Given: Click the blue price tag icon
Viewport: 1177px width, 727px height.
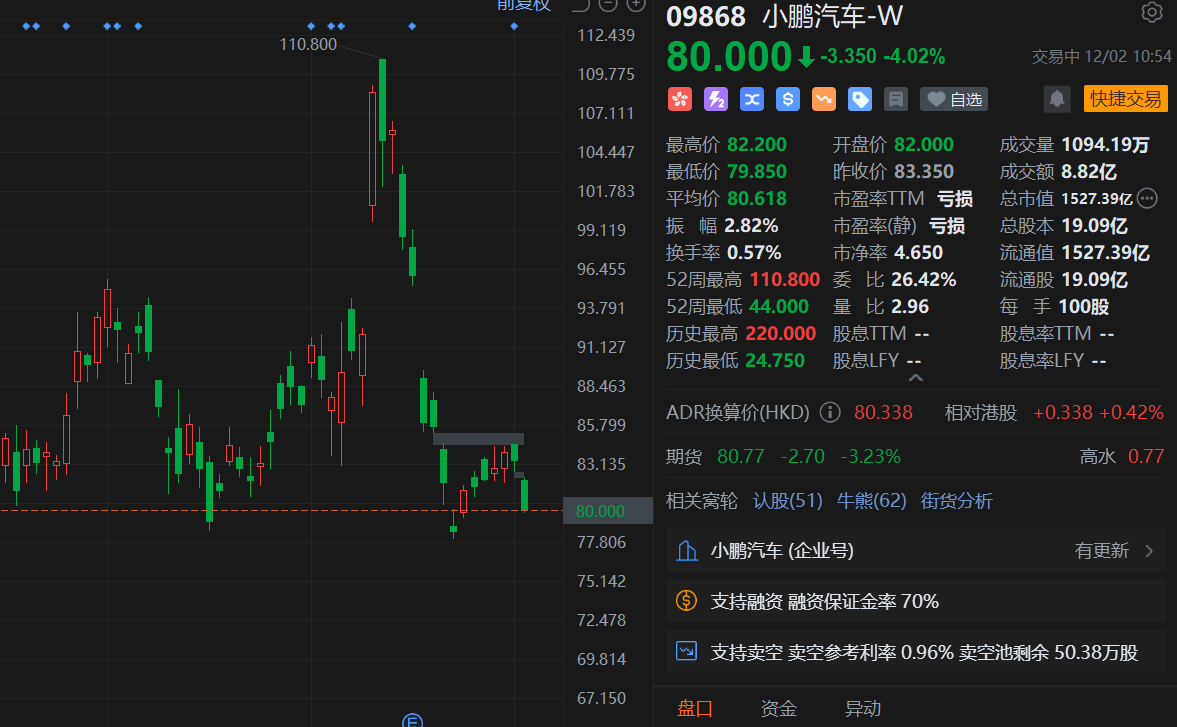Looking at the screenshot, I should (860, 99).
